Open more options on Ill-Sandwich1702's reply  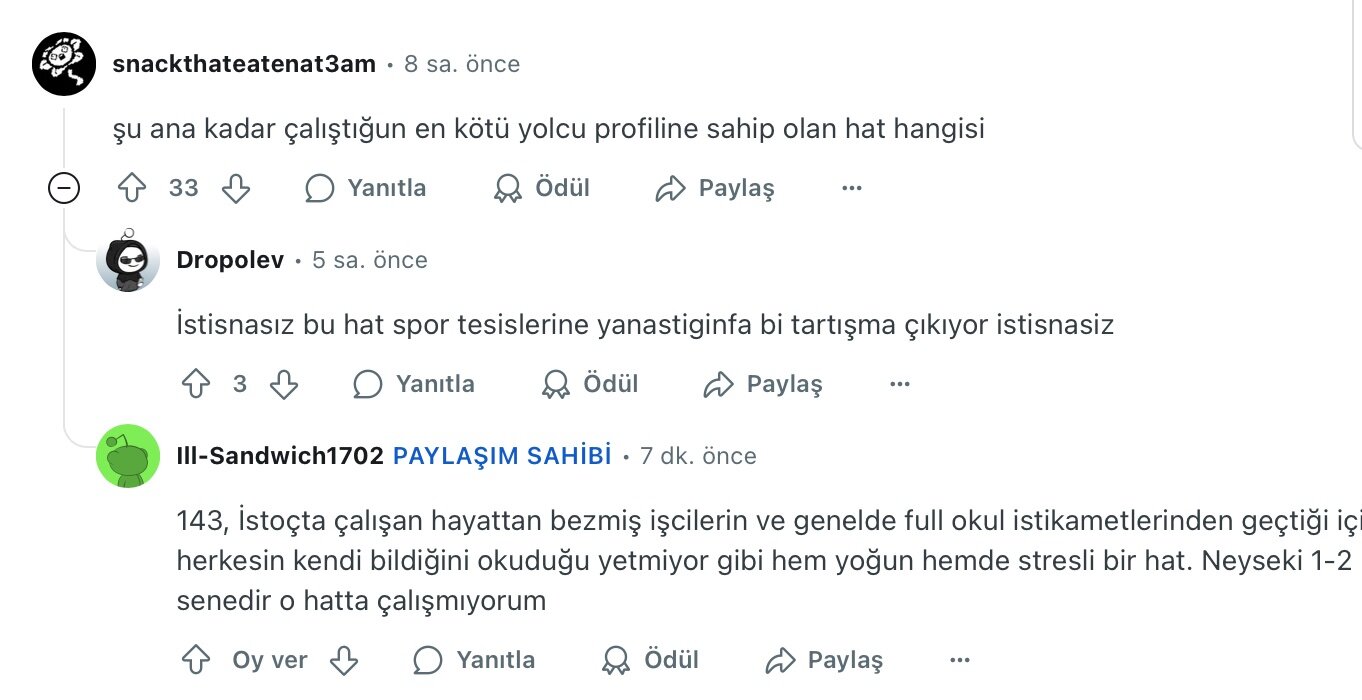(960, 660)
